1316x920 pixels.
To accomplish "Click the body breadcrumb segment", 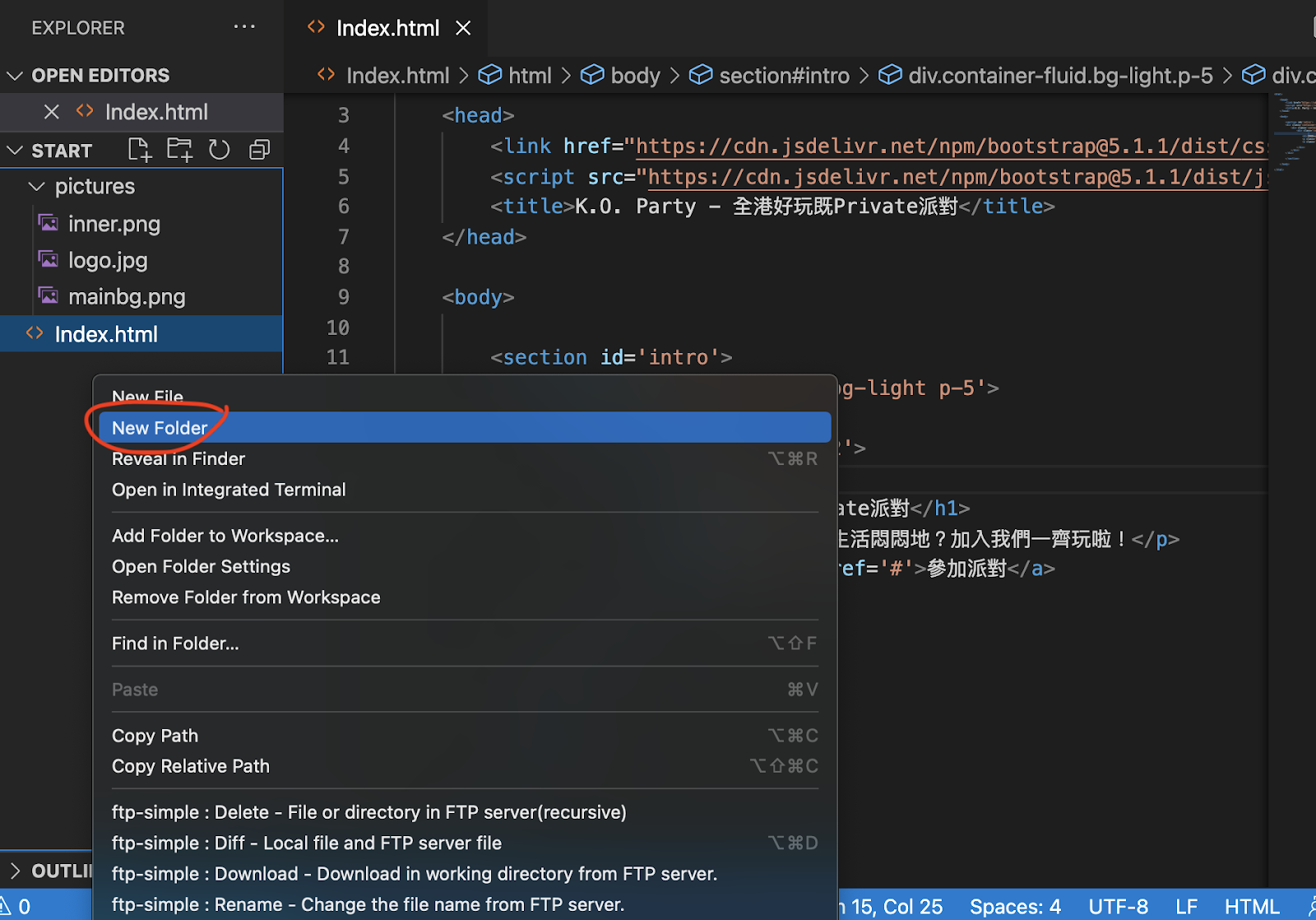I will [x=635, y=76].
